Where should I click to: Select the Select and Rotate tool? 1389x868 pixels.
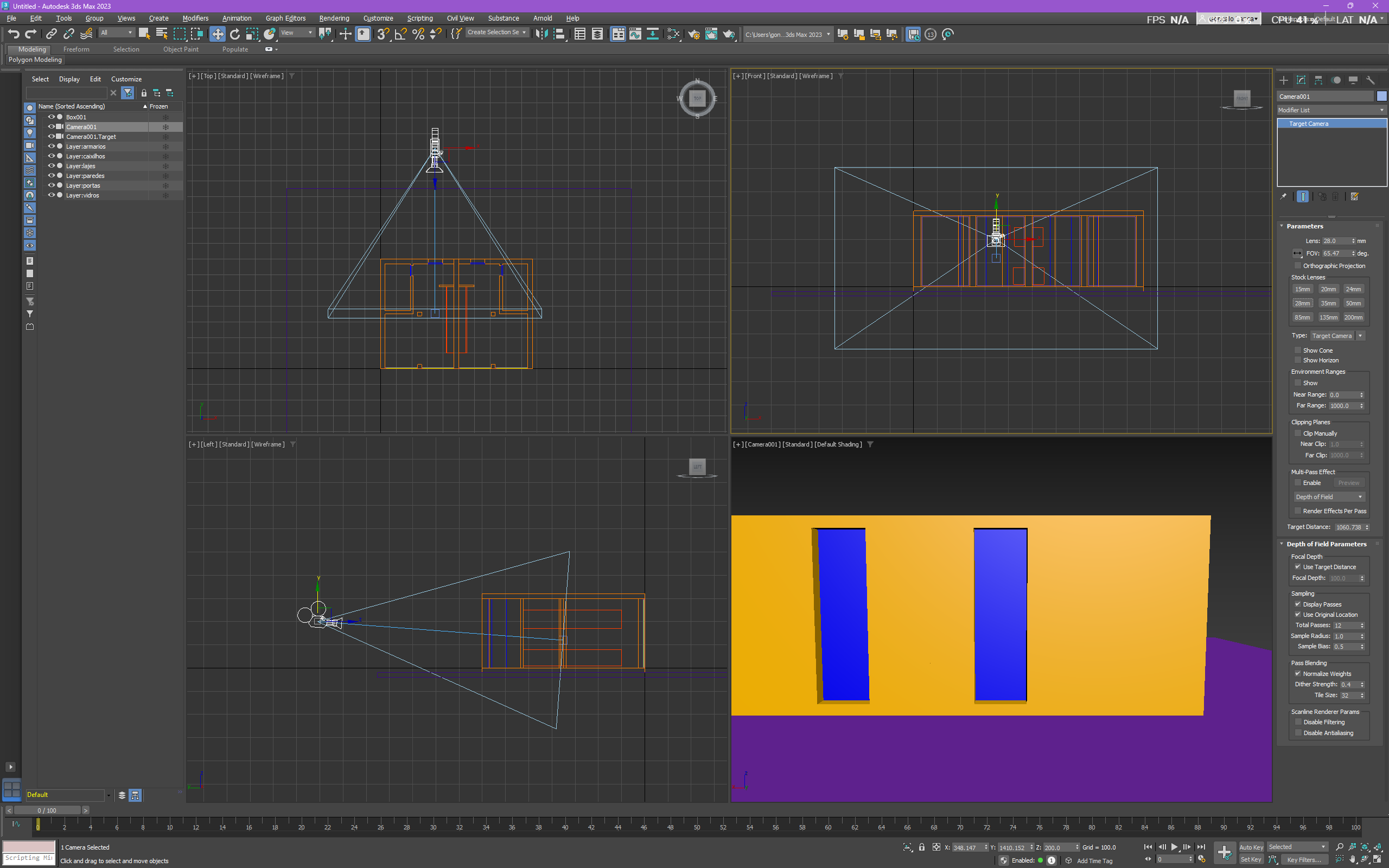coord(235,34)
